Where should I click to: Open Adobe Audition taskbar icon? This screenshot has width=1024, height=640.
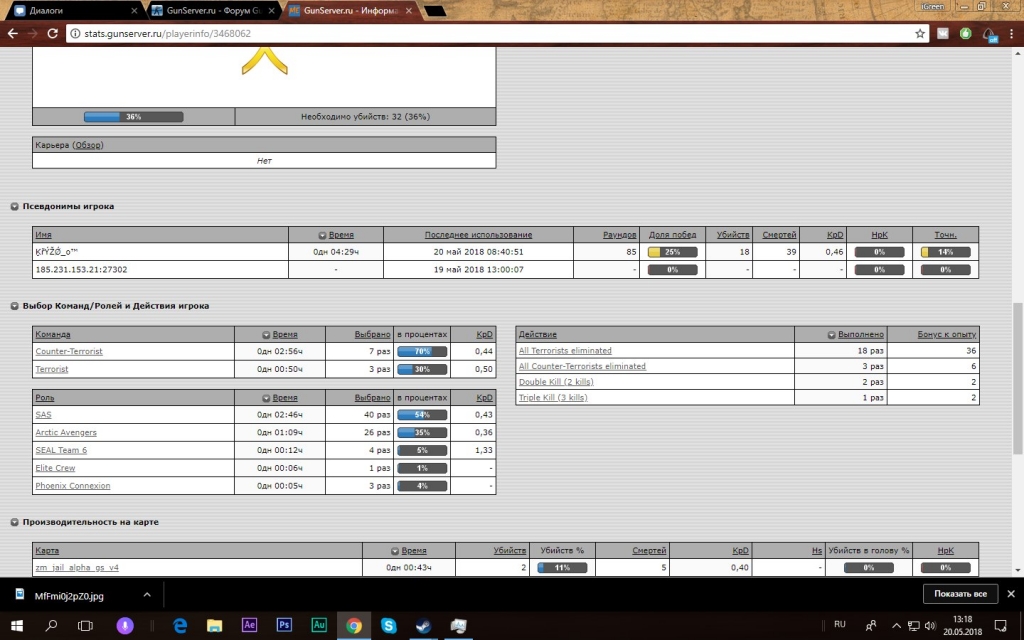319,625
